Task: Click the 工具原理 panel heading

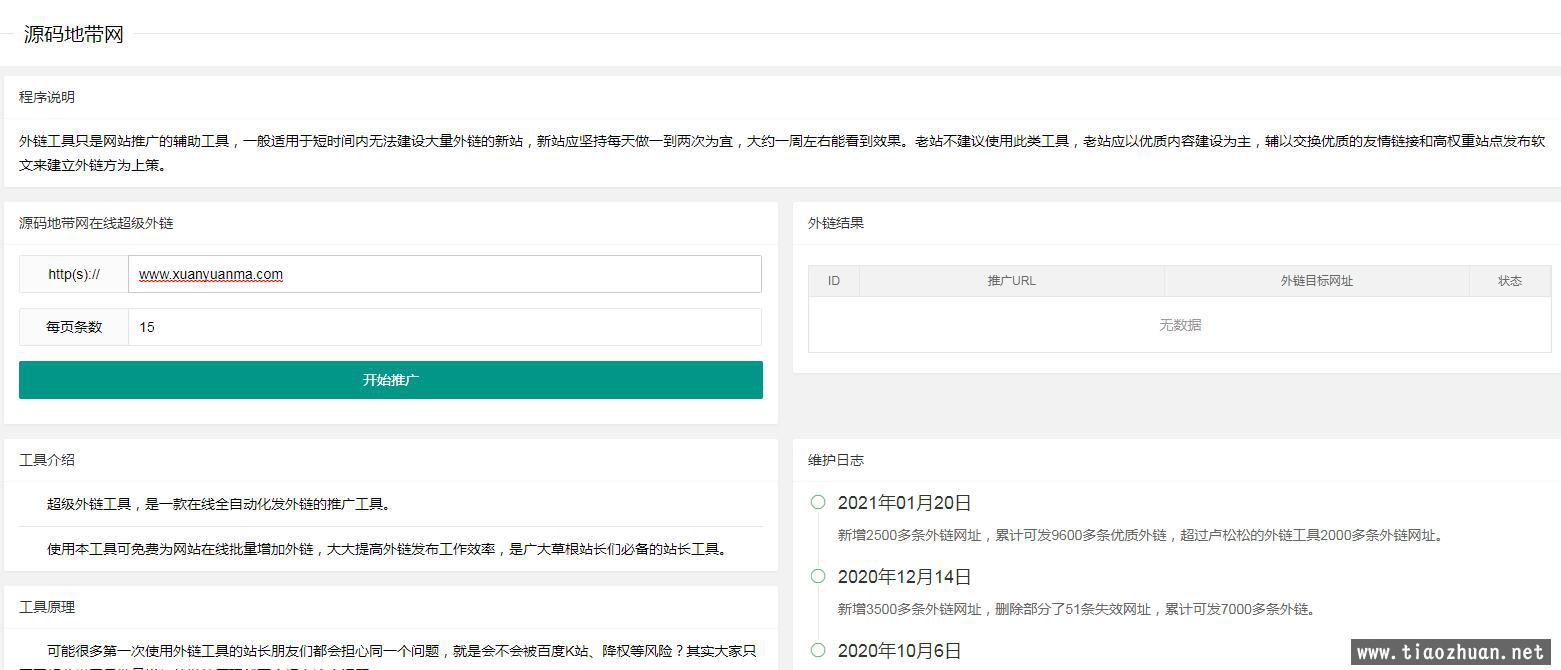Action: [47, 607]
